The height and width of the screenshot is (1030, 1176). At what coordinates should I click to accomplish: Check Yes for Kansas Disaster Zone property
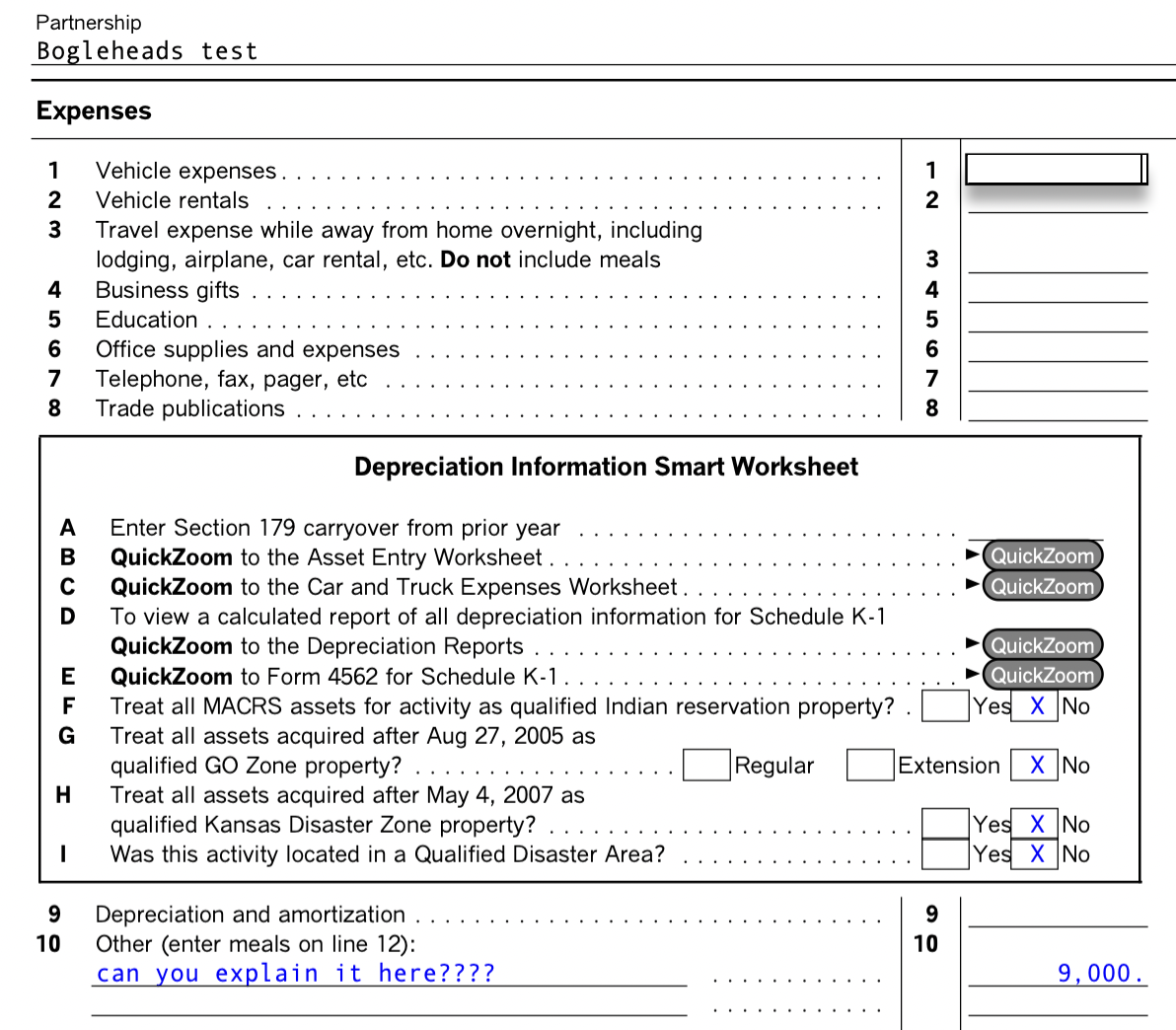(944, 823)
